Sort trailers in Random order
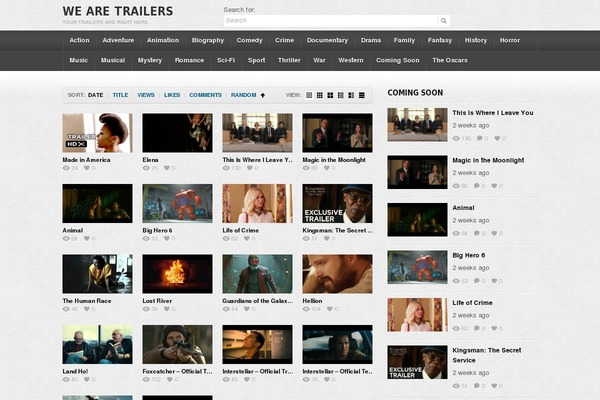The width and height of the screenshot is (600, 400). [x=243, y=95]
